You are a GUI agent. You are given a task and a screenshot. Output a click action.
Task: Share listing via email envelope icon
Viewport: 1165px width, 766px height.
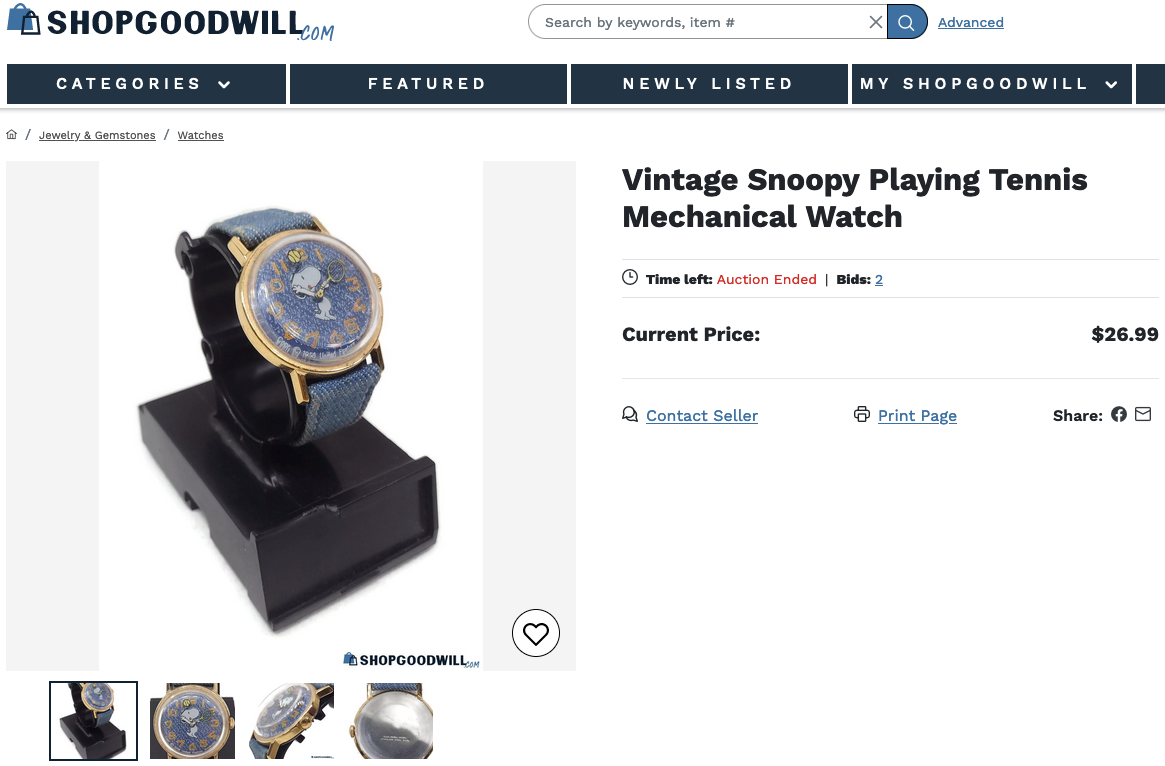[1143, 415]
